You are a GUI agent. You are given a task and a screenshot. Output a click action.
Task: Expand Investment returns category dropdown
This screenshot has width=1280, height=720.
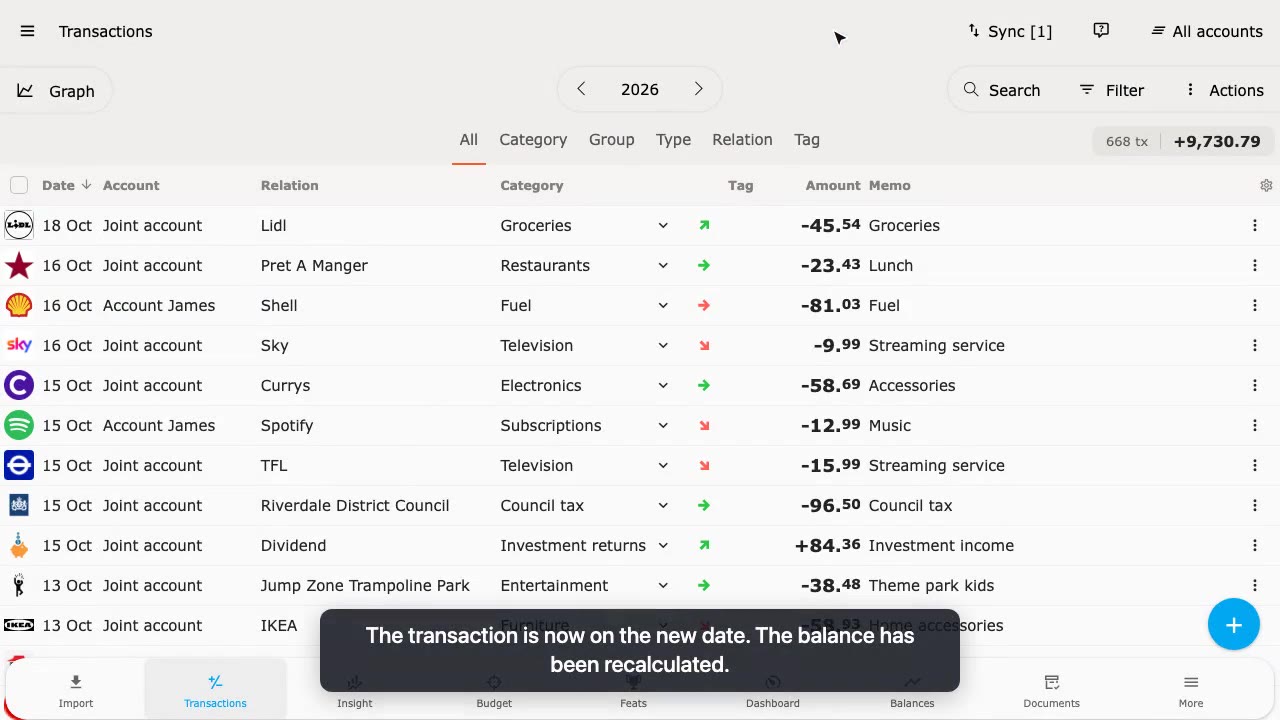coord(663,545)
